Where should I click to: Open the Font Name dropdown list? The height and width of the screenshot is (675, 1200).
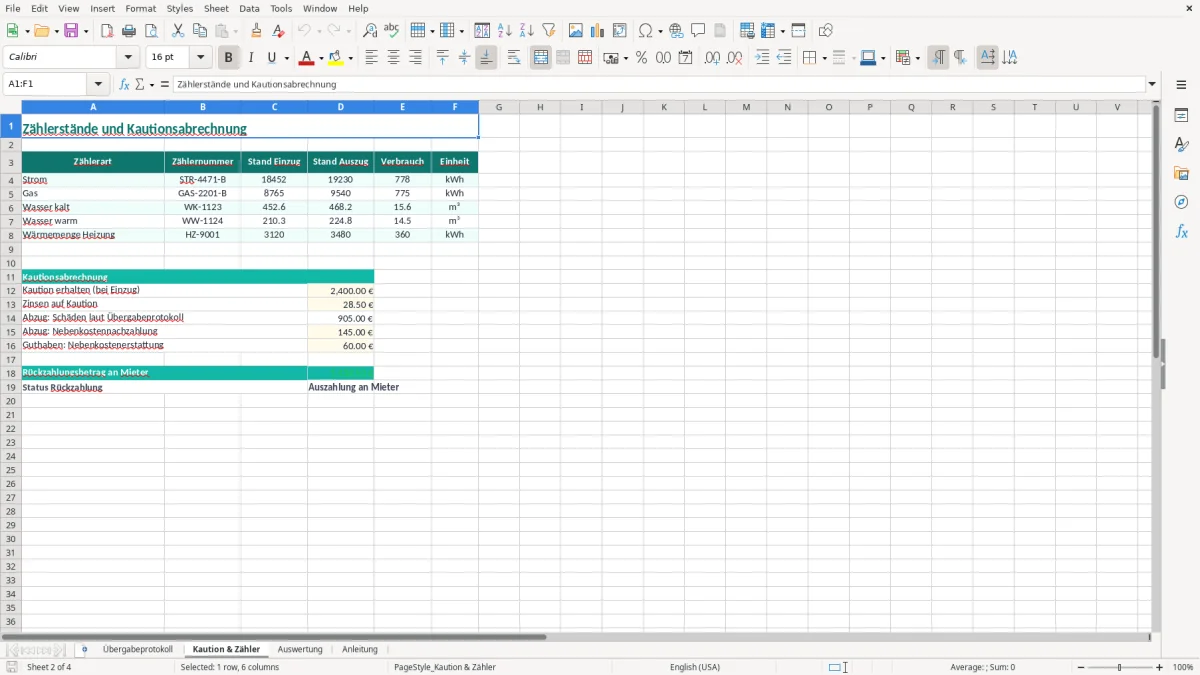point(128,58)
